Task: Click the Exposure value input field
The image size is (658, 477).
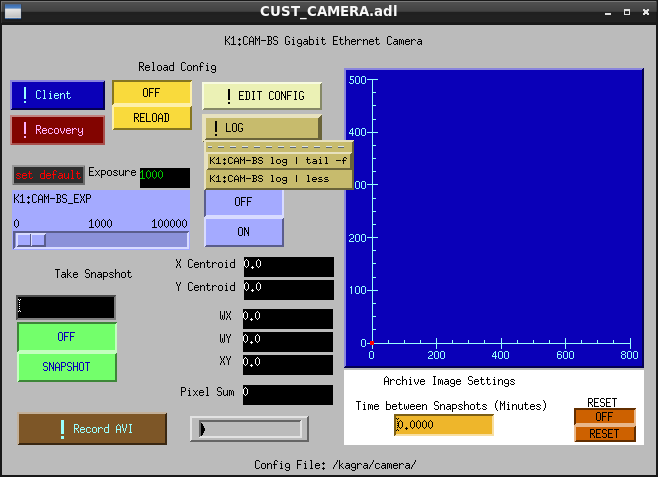Action: [x=164, y=176]
